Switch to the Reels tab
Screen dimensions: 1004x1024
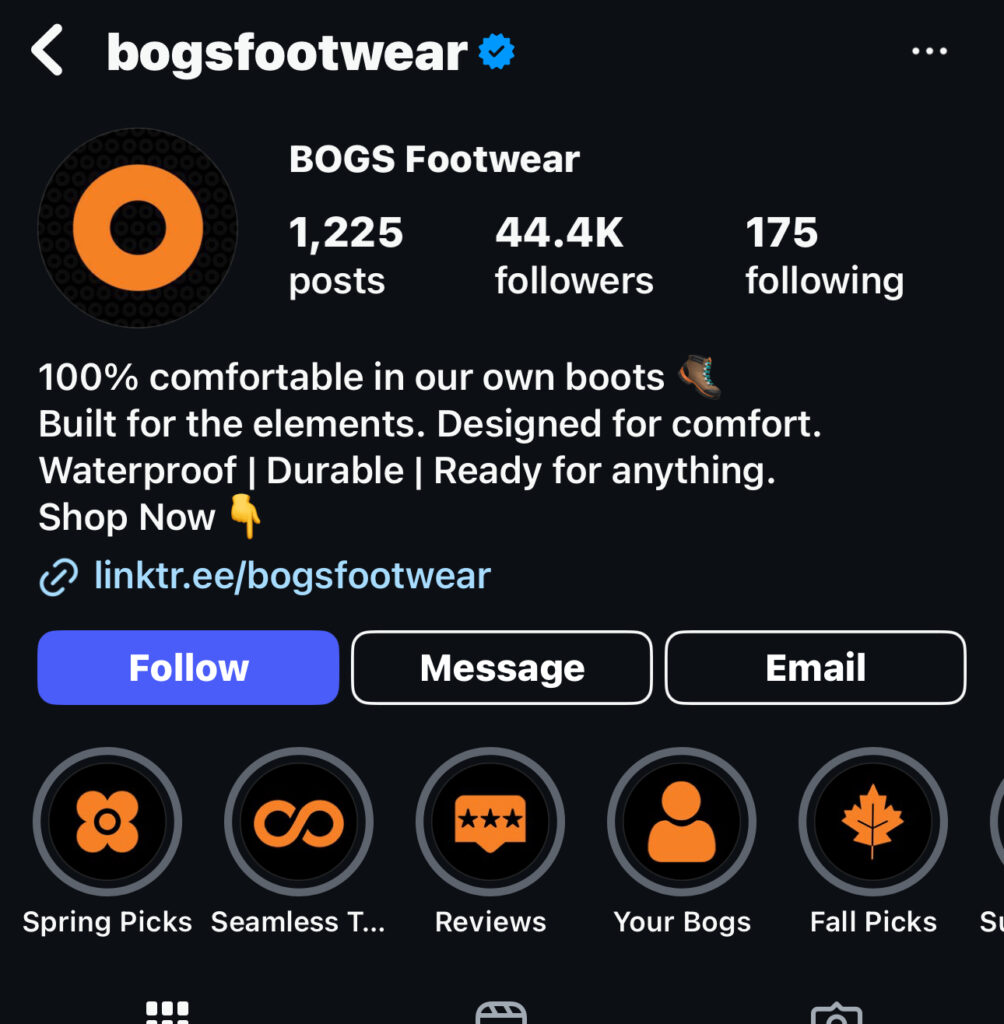[501, 1012]
